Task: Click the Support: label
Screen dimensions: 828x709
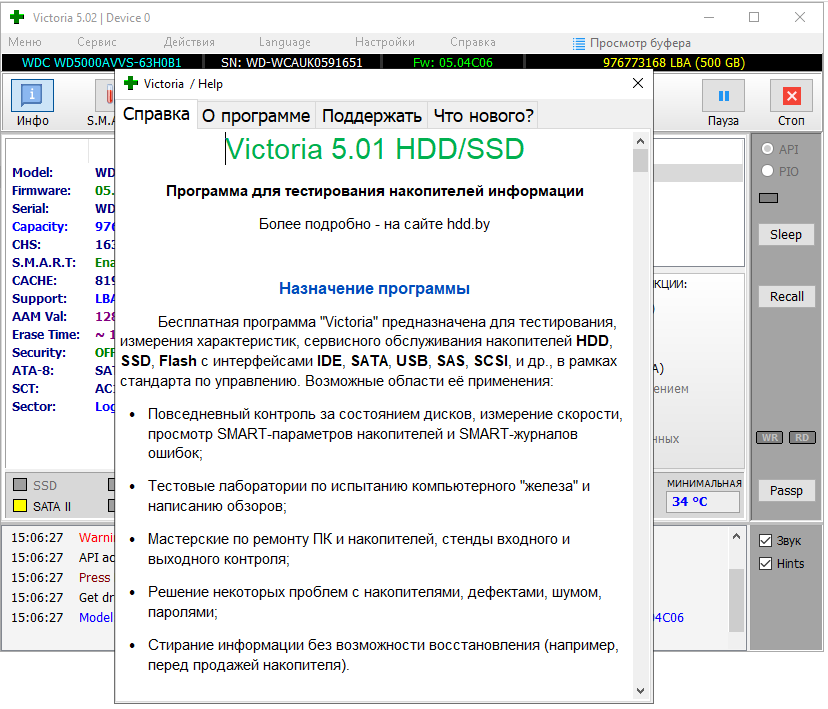Action: tap(40, 299)
